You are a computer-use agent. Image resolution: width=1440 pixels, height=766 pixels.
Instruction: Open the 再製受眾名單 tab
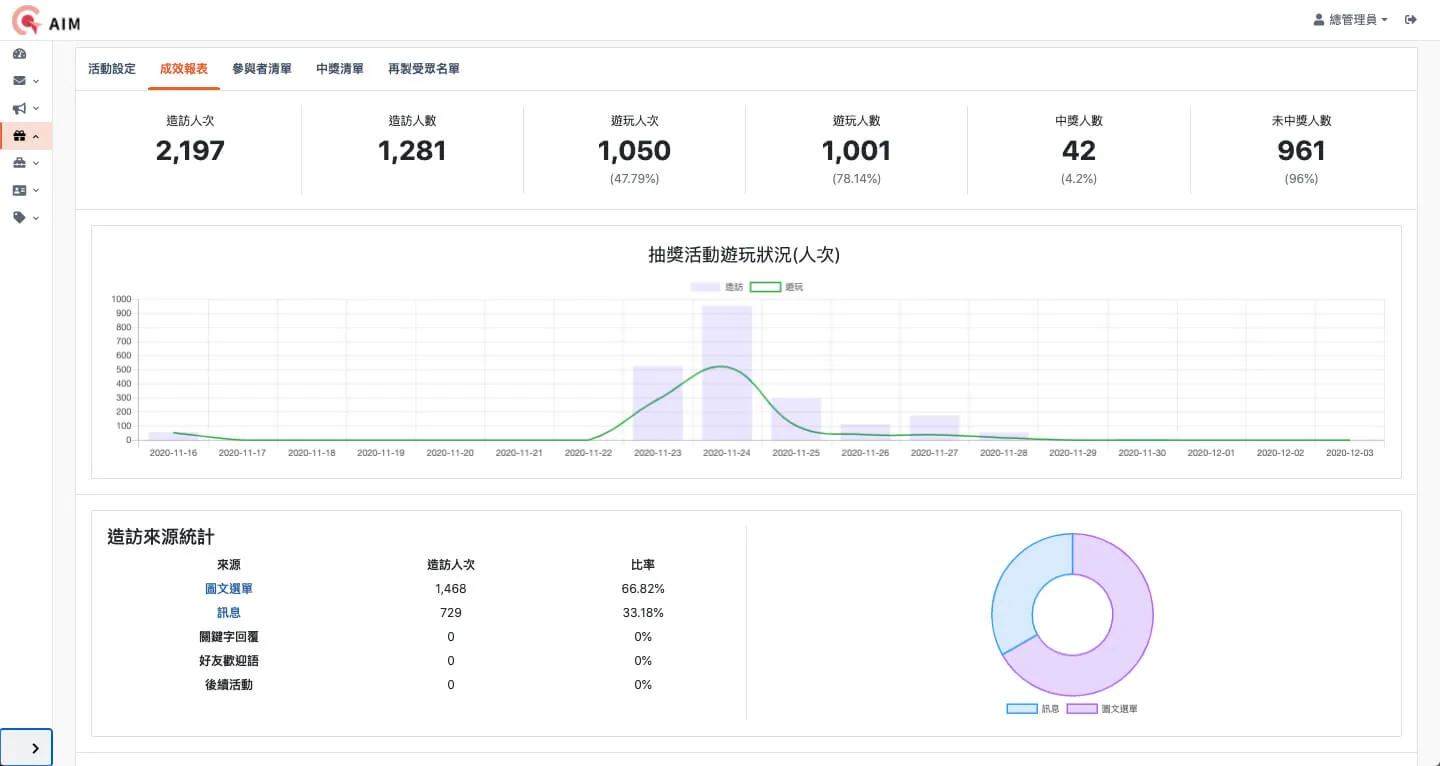point(424,69)
